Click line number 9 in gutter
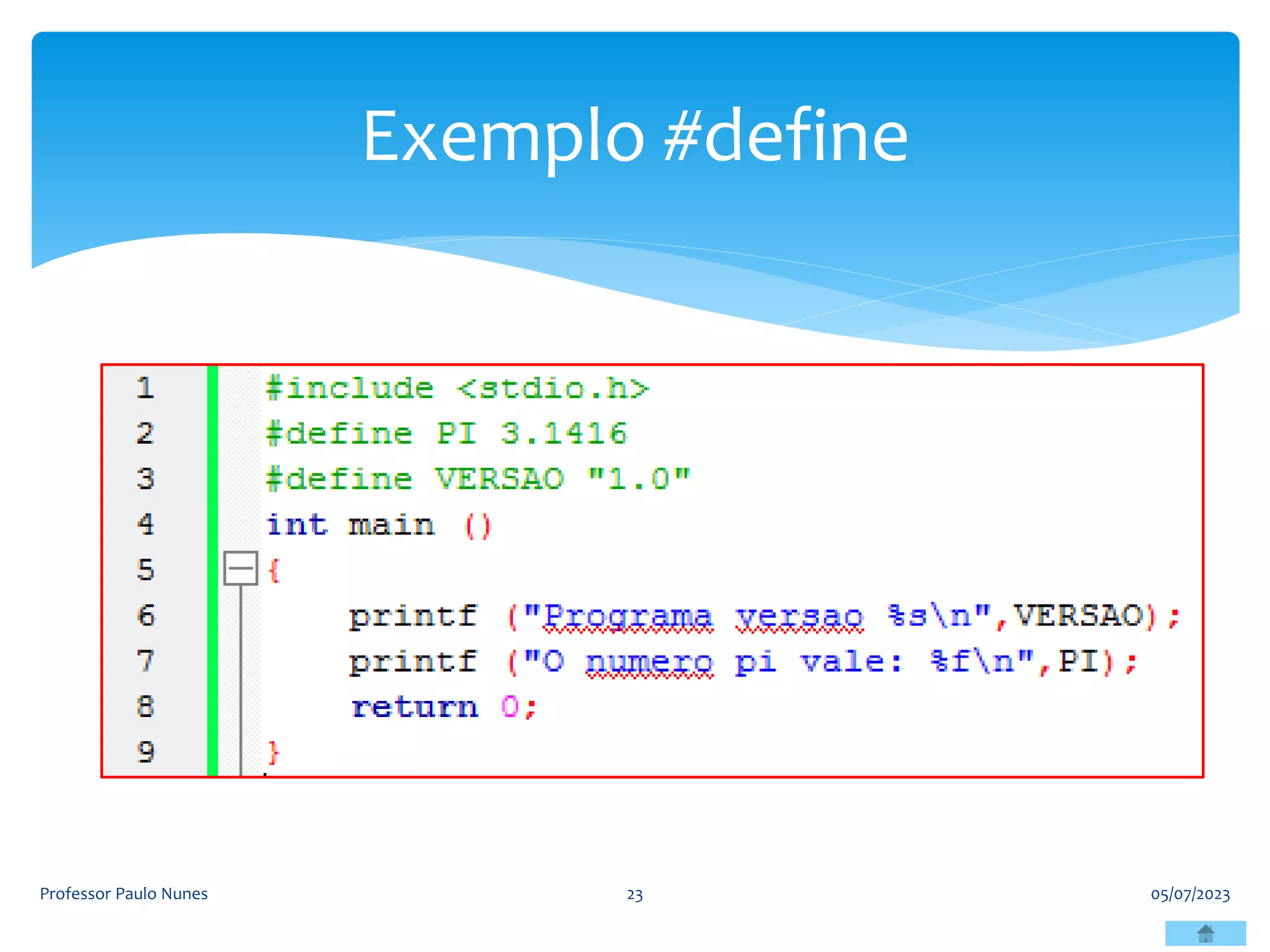Image resolution: width=1270 pixels, height=952 pixels. [145, 752]
